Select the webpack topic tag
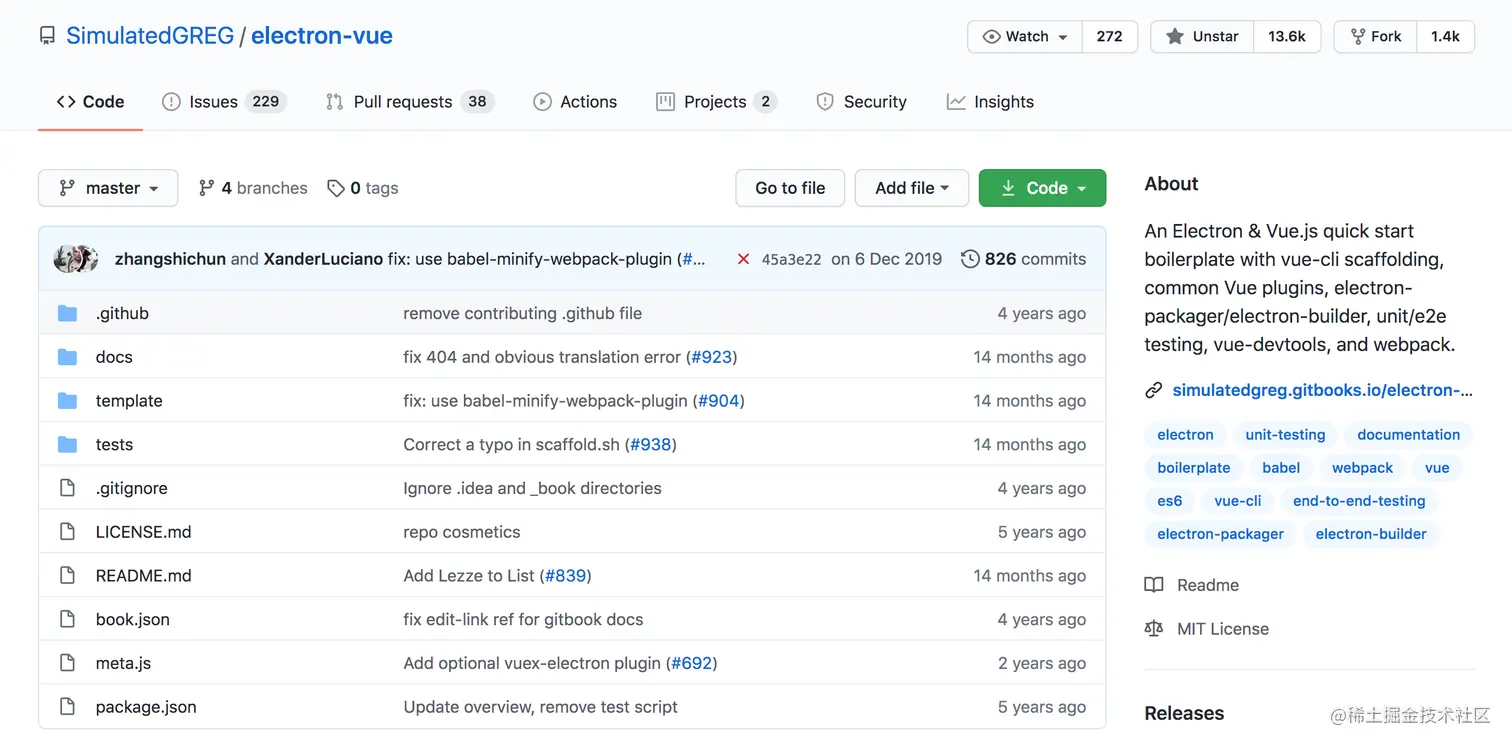1512x747 pixels. pyautogui.click(x=1362, y=468)
